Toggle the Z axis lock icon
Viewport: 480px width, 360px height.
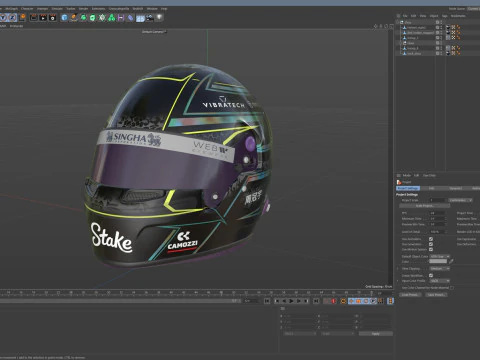coord(12,17)
